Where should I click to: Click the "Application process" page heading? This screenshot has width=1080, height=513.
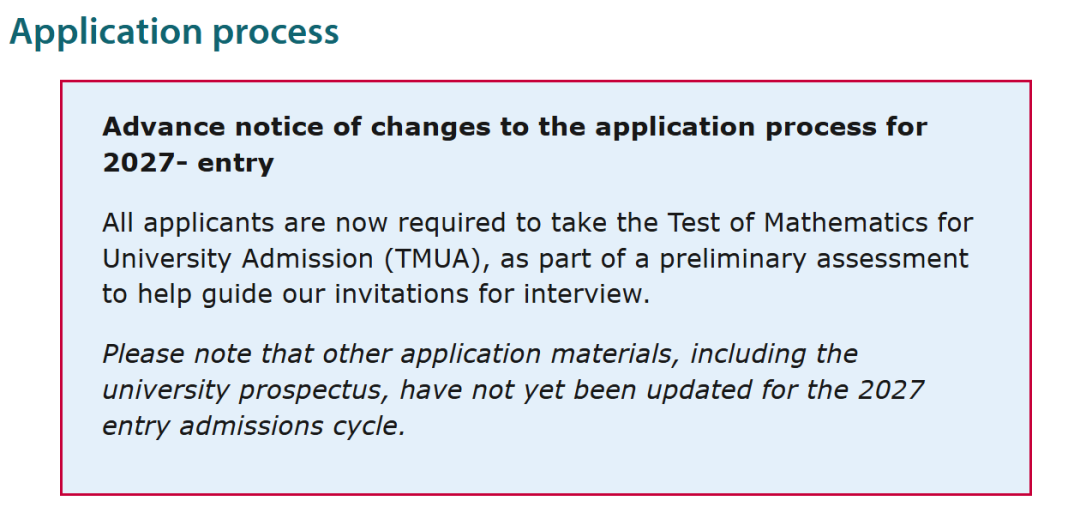174,32
